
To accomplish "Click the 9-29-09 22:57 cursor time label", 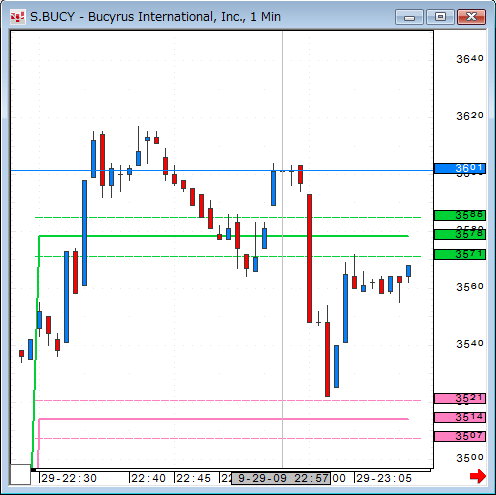I will [281, 478].
